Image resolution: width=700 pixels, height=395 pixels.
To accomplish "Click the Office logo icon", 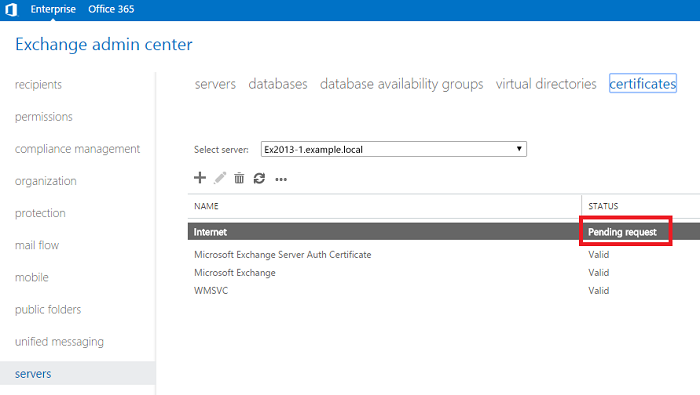I will 11,9.
